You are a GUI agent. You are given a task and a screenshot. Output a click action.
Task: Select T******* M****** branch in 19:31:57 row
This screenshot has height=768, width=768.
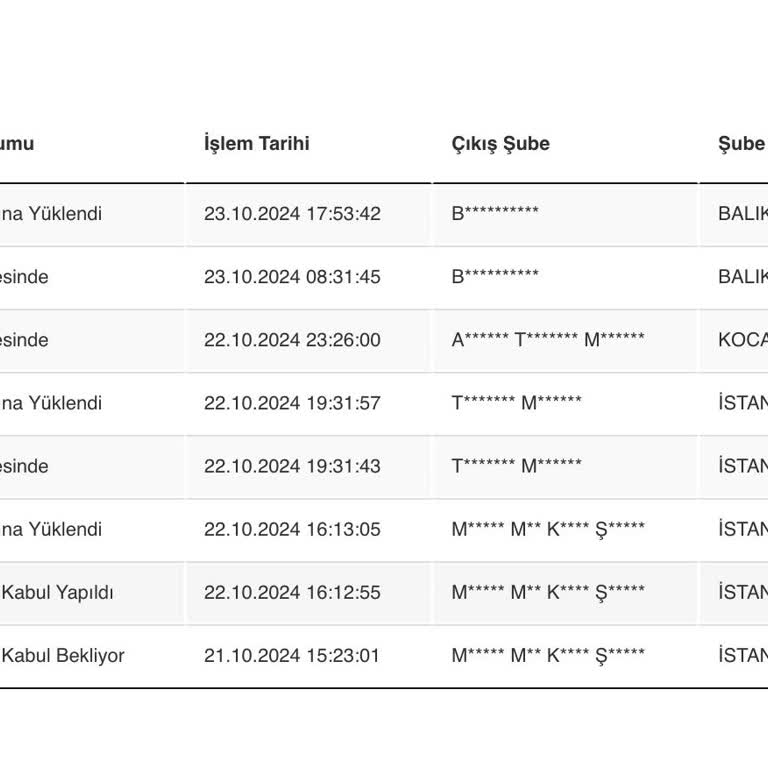(516, 403)
